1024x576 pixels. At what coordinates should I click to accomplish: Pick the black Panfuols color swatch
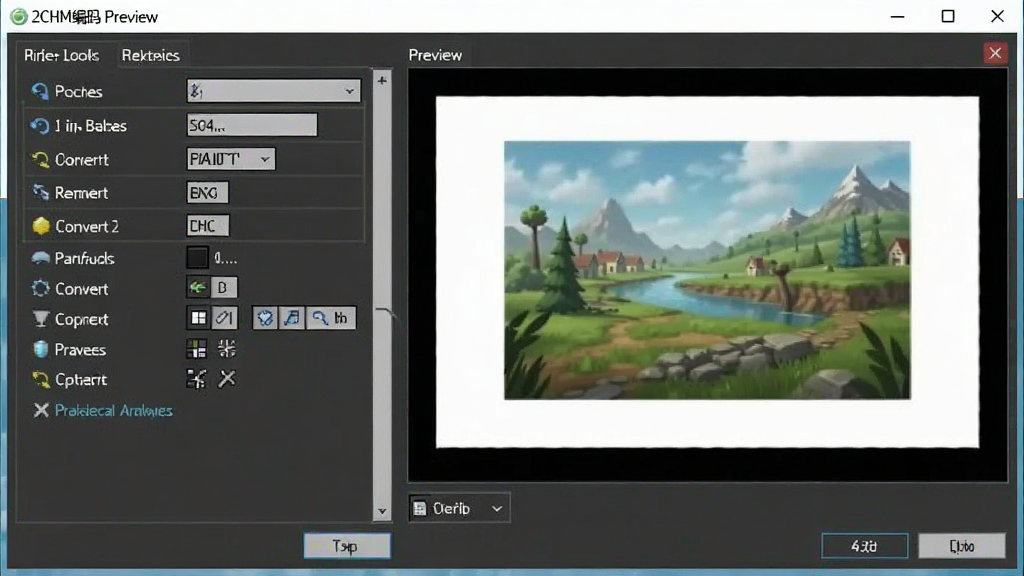[197, 257]
